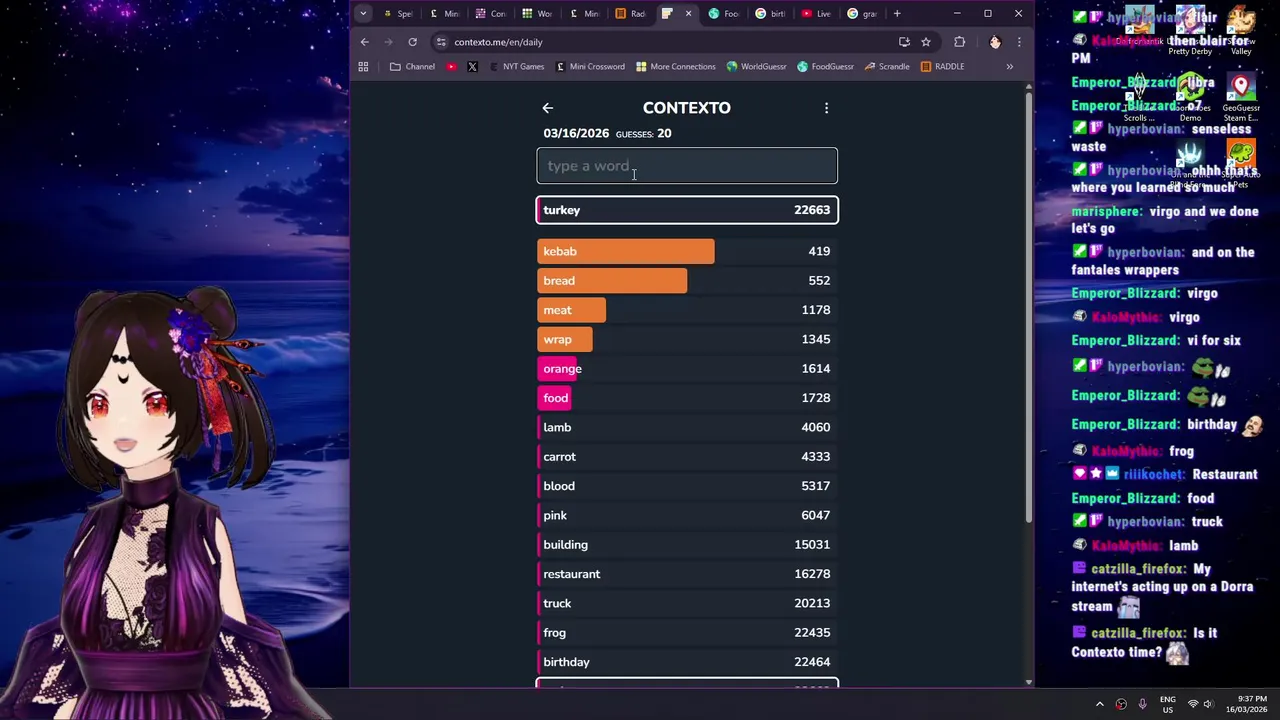Open the WorldGuessr bookmark
This screenshot has height=720, width=1280.
[756, 67]
